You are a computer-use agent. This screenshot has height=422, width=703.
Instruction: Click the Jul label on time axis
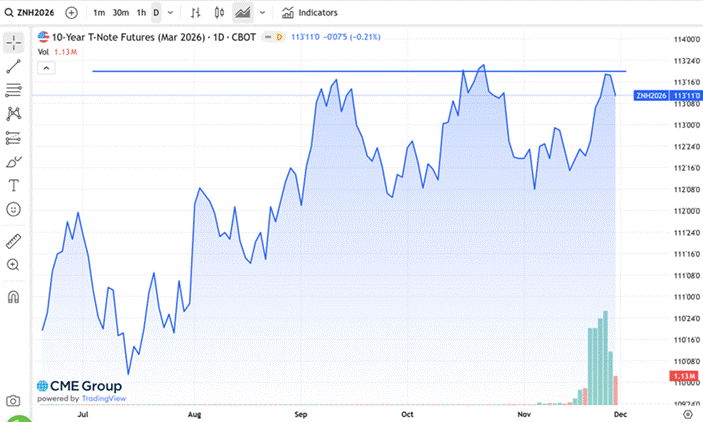point(83,414)
